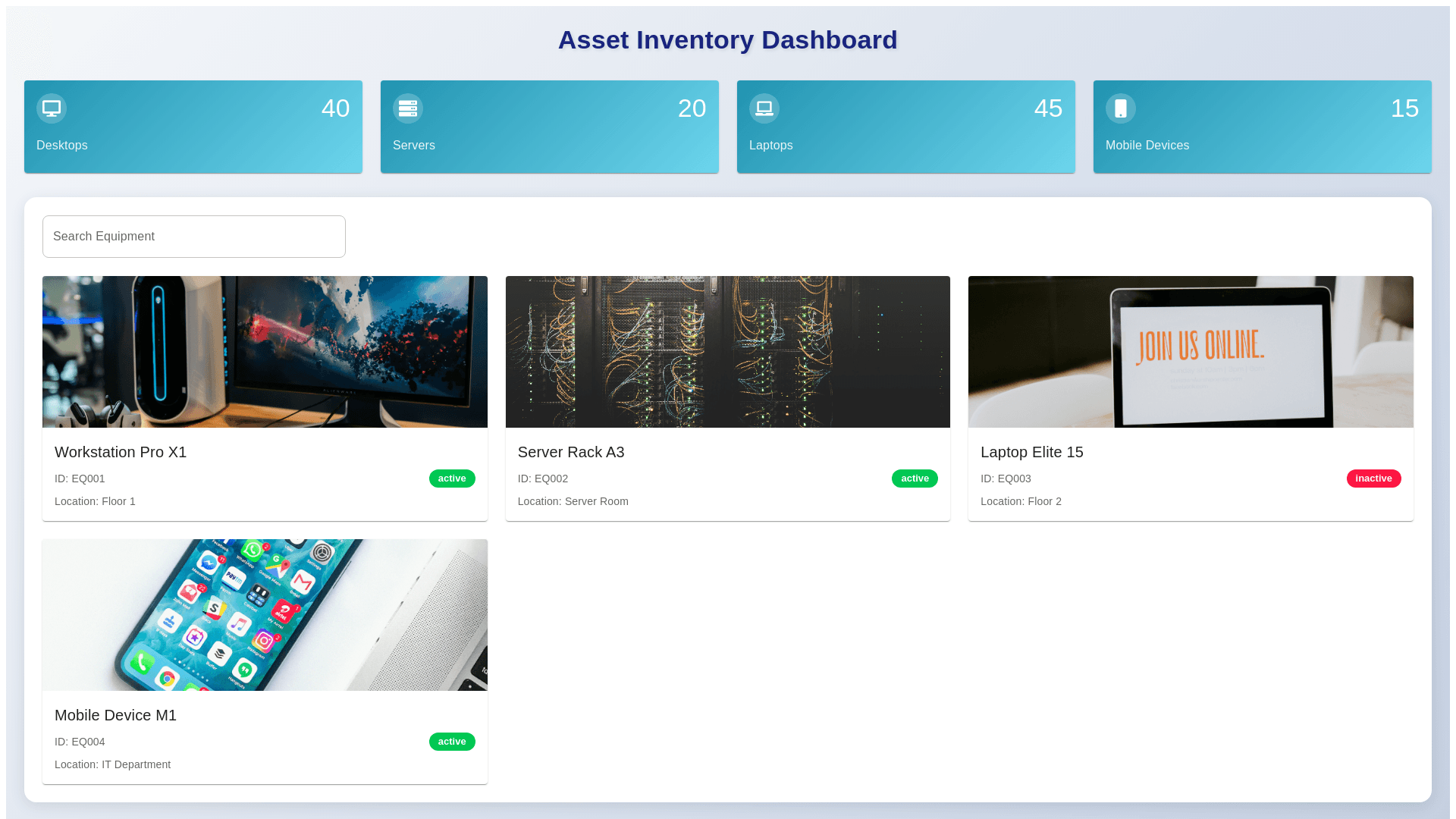This screenshot has height=819, width=1456.
Task: Click the laptop icon in stats card
Action: point(764,108)
